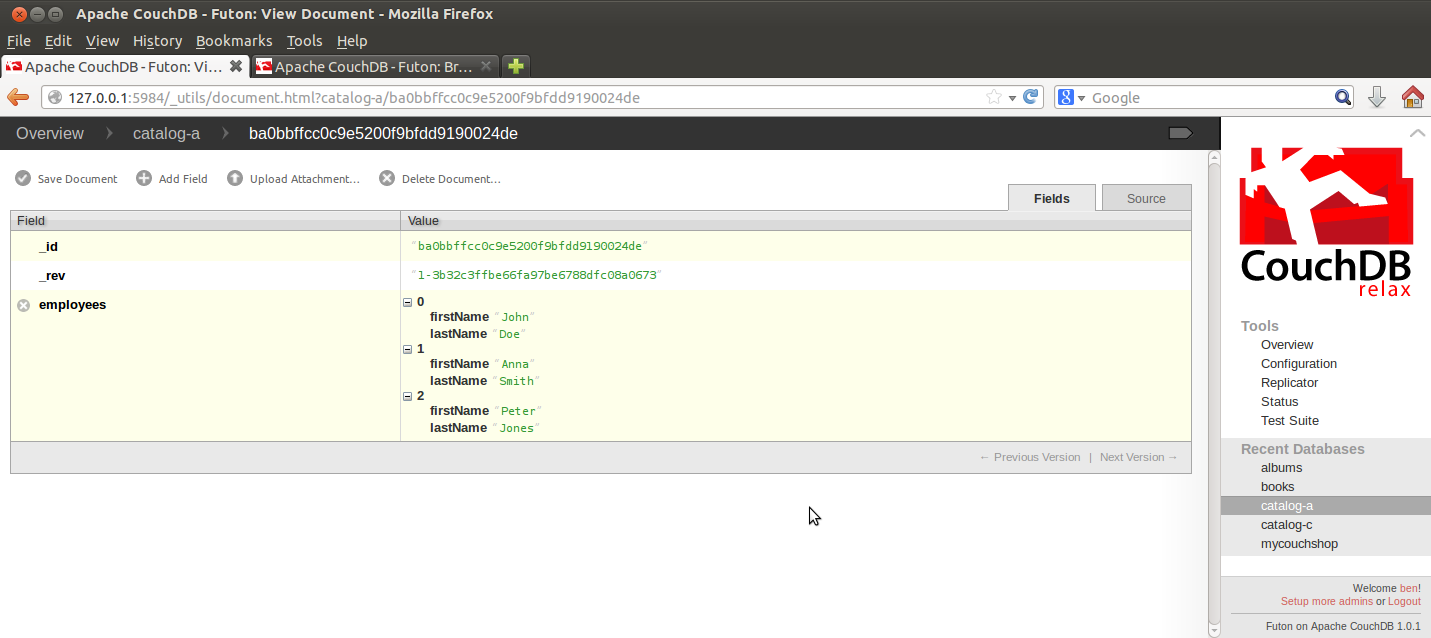Screen dimensions: 1431x638
Task: Open the downloads arrow icon
Action: (x=1377, y=97)
